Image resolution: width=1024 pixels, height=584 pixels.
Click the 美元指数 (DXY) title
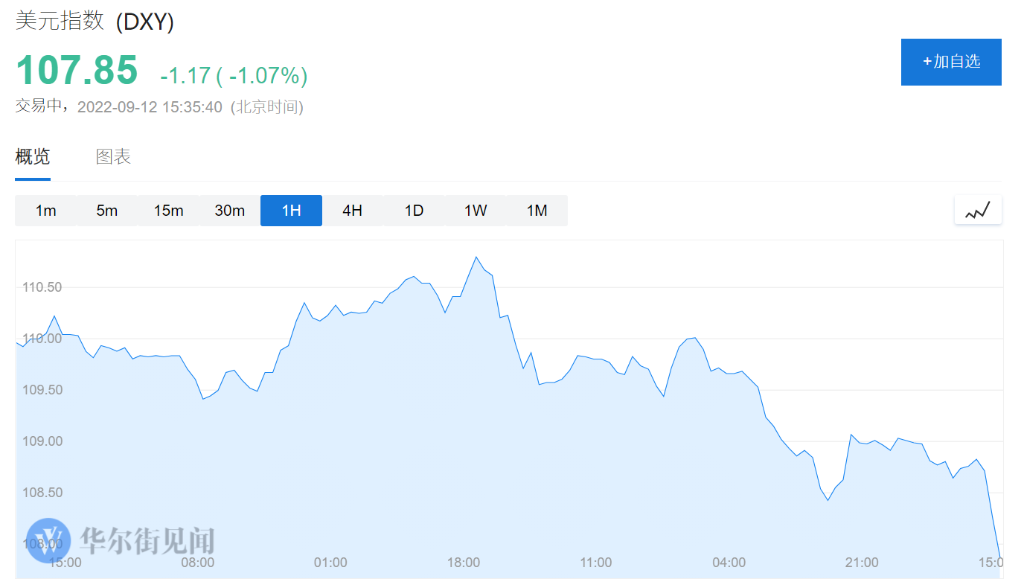pos(94,21)
